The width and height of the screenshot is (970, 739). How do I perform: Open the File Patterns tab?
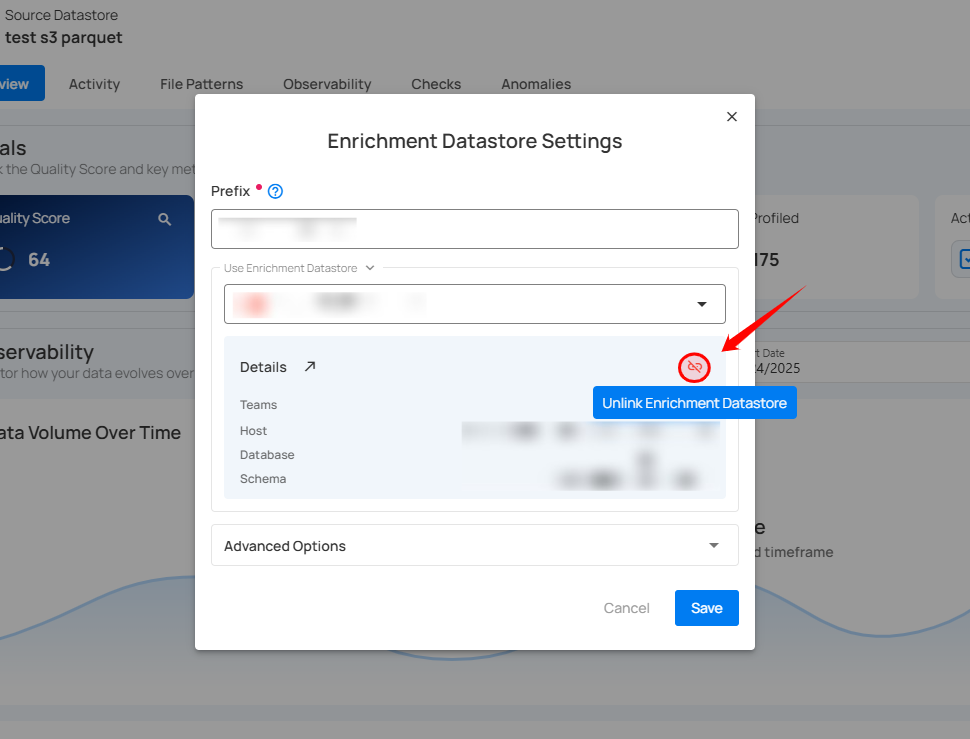pos(201,84)
